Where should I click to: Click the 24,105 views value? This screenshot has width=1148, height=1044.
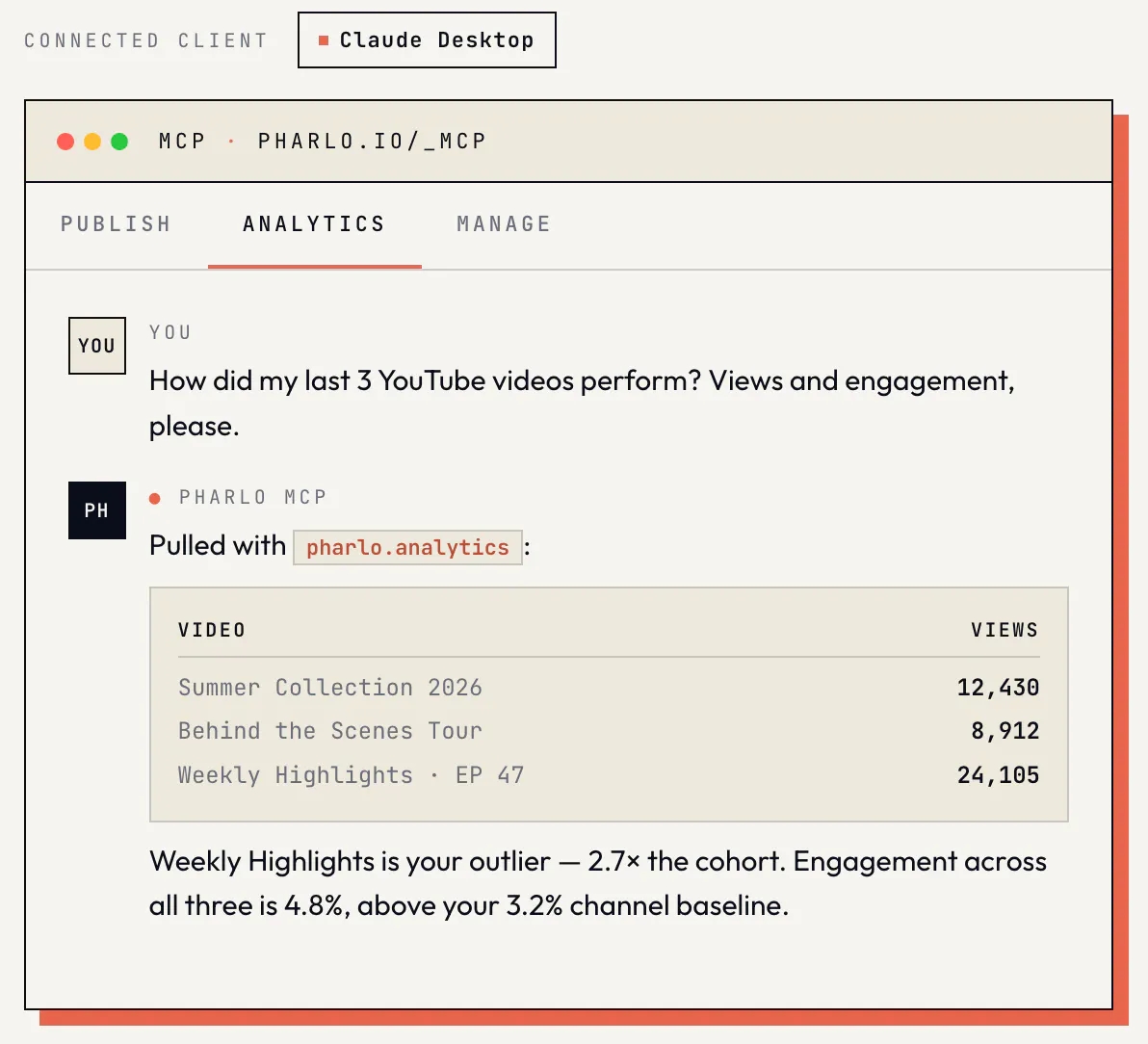(x=998, y=774)
